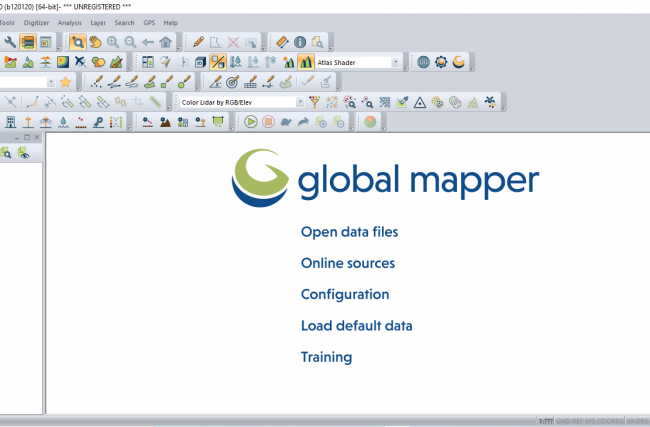Toggle the path profile split-view button
Viewport: 650px width, 427px height.
(218, 62)
